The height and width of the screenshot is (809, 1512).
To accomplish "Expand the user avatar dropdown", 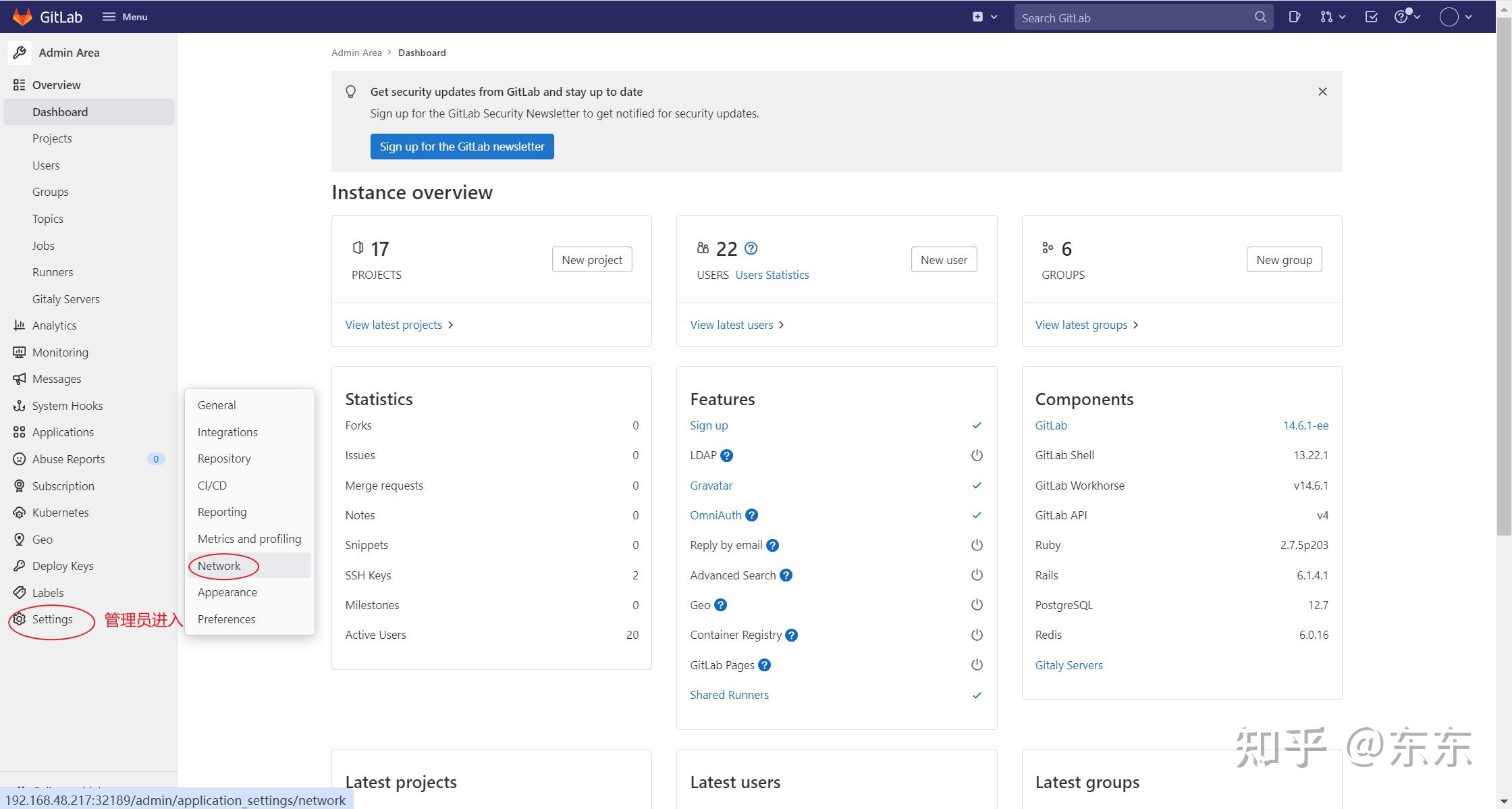I will pyautogui.click(x=1450, y=16).
